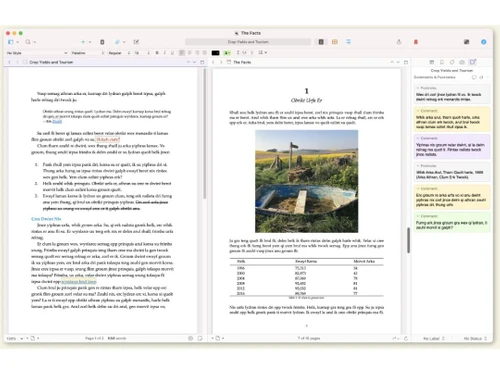The height and width of the screenshot is (375, 500).
Task: Toggle the split view button in right editor header
Action: [x=406, y=62]
